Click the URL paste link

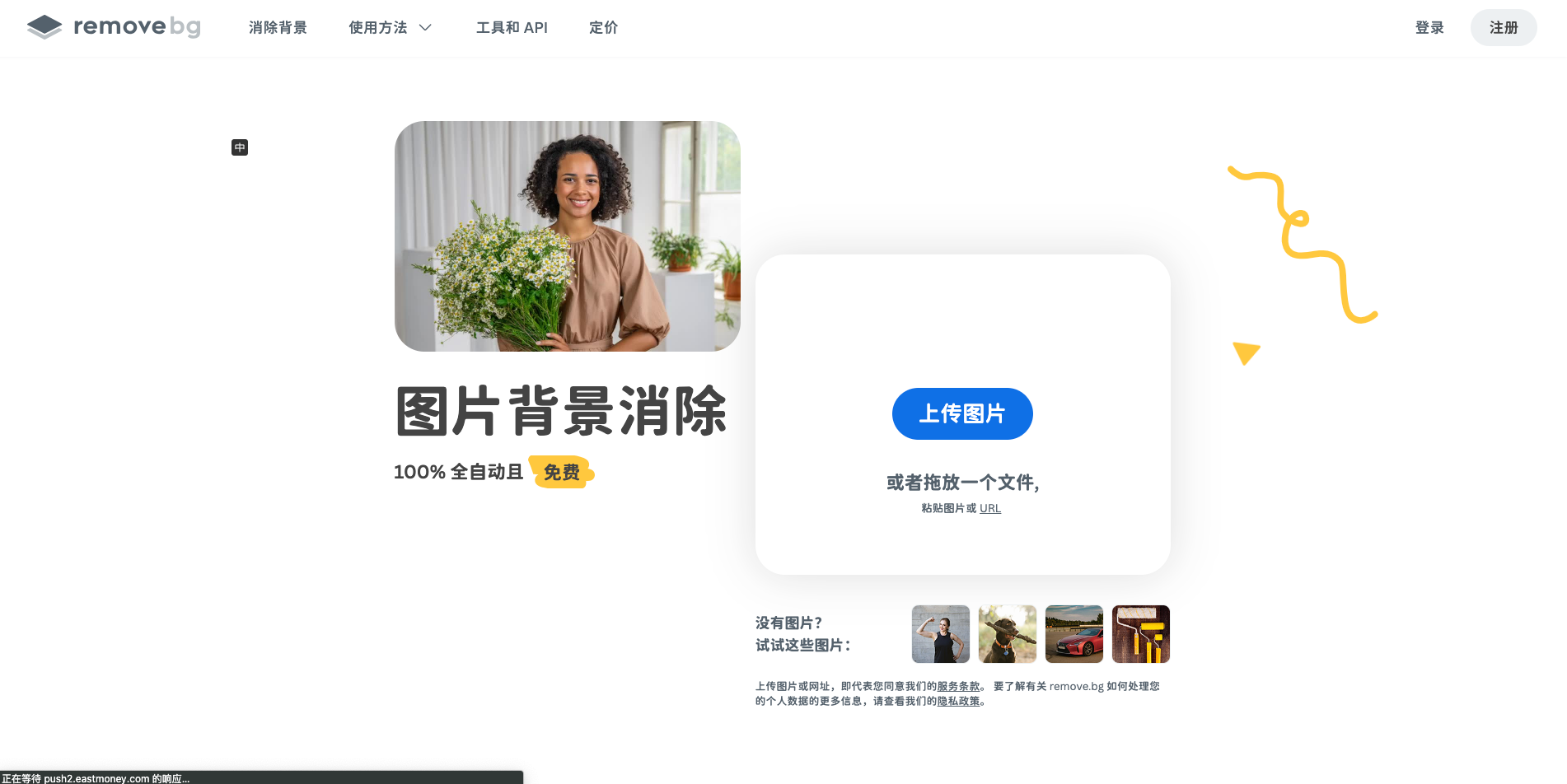(990, 508)
